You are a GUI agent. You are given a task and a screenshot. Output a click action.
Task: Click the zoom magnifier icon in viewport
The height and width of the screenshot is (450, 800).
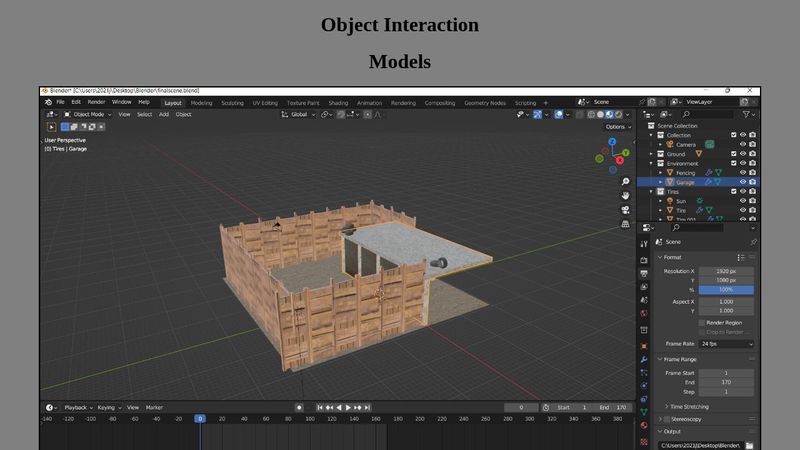(x=626, y=182)
